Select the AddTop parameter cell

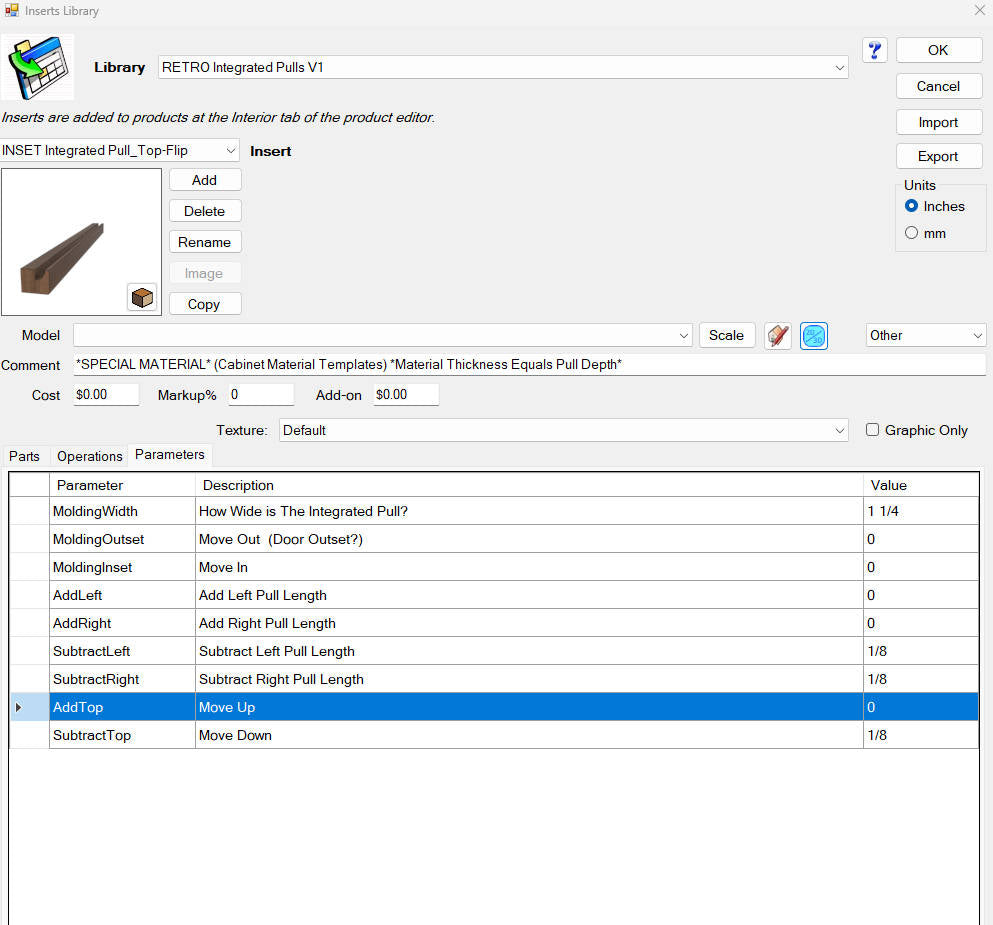point(122,707)
